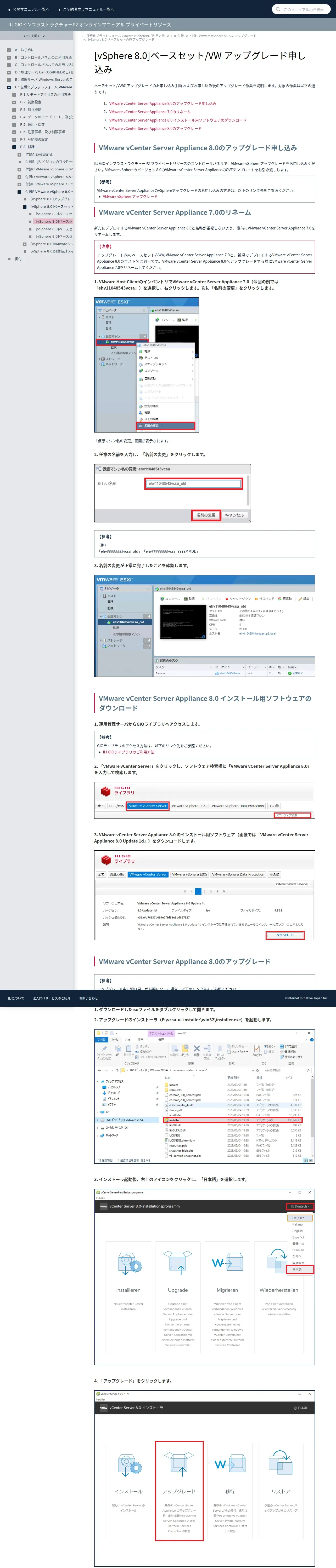Viewport: 336px width, 1568px height.
Task: Open 法人向けサービスのご紹介 footer link
Action: (x=52, y=998)
